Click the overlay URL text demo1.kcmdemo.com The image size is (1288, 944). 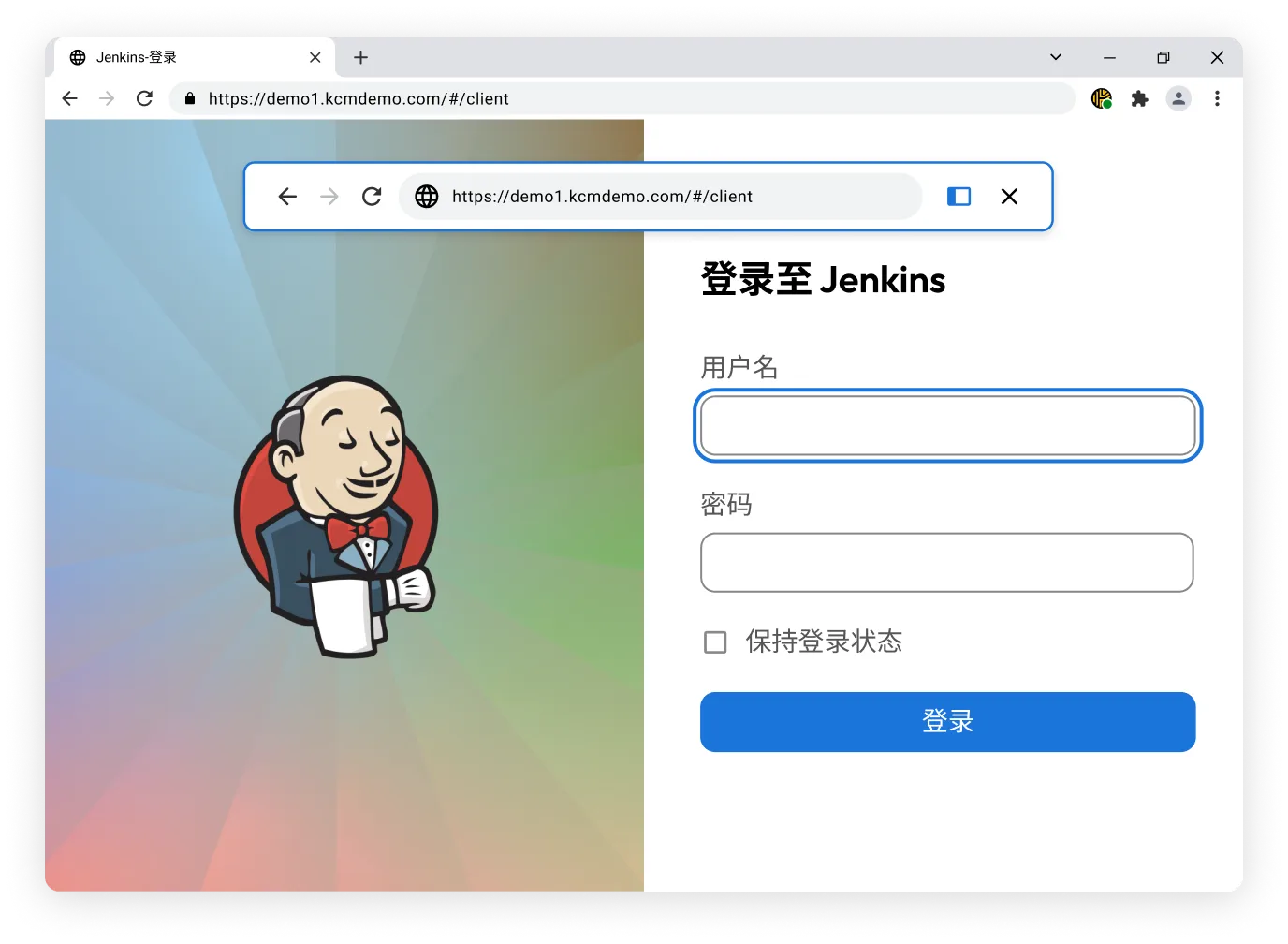click(x=602, y=196)
